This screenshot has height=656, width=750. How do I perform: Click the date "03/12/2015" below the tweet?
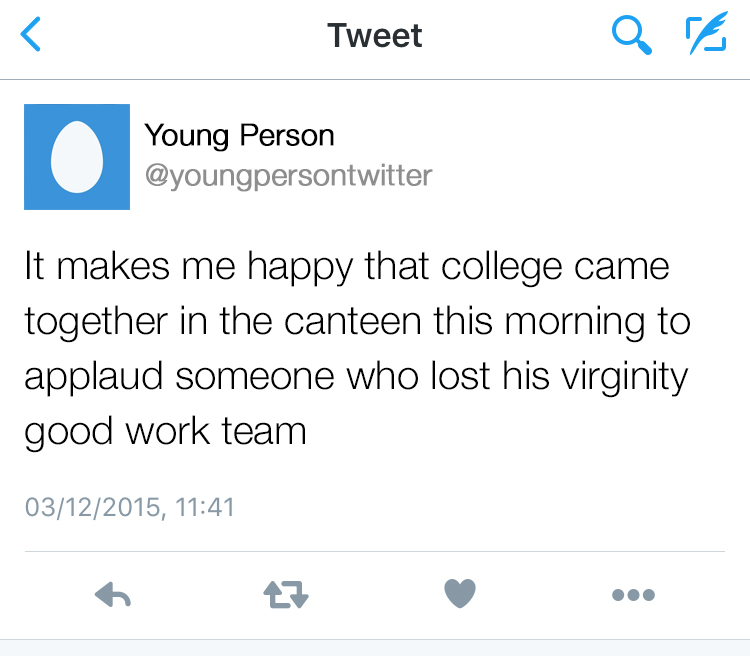(x=92, y=507)
